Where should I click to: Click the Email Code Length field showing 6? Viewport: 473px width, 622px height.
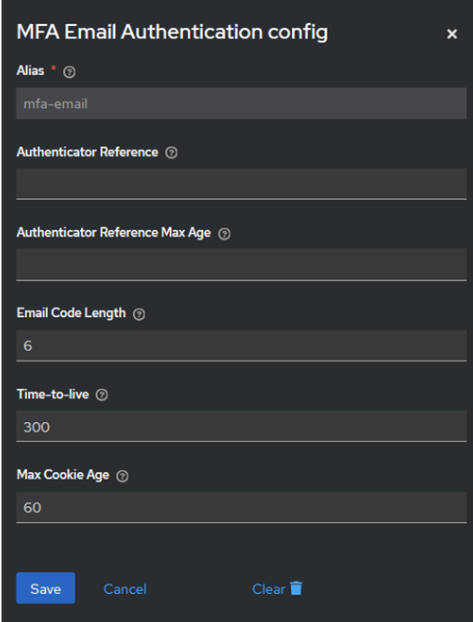pos(241,346)
